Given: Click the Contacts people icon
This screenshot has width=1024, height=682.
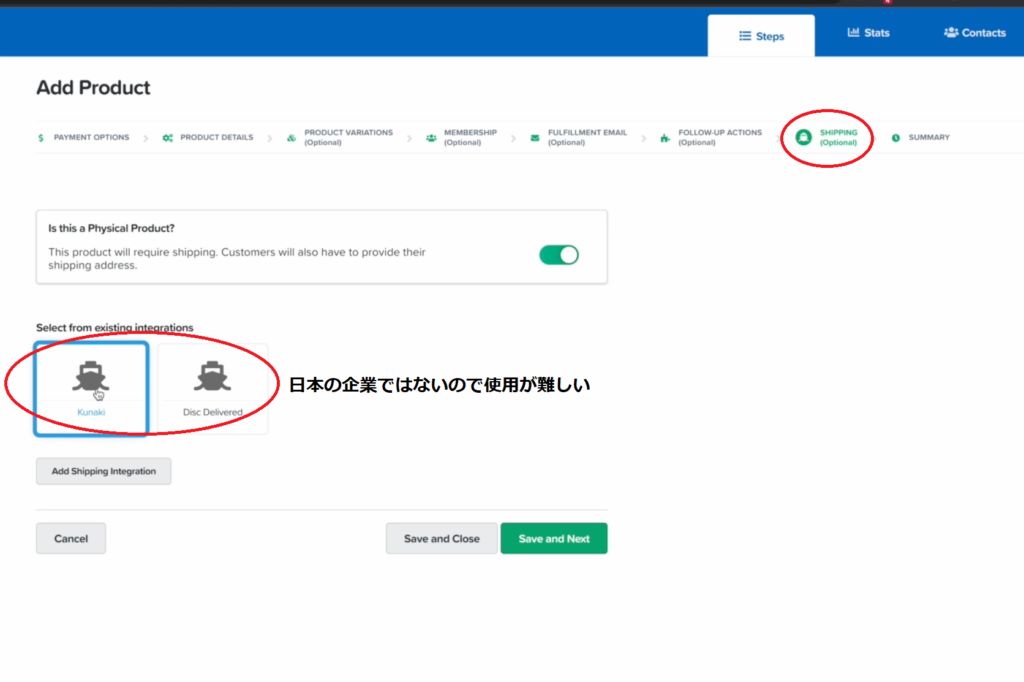Looking at the screenshot, I should [951, 32].
